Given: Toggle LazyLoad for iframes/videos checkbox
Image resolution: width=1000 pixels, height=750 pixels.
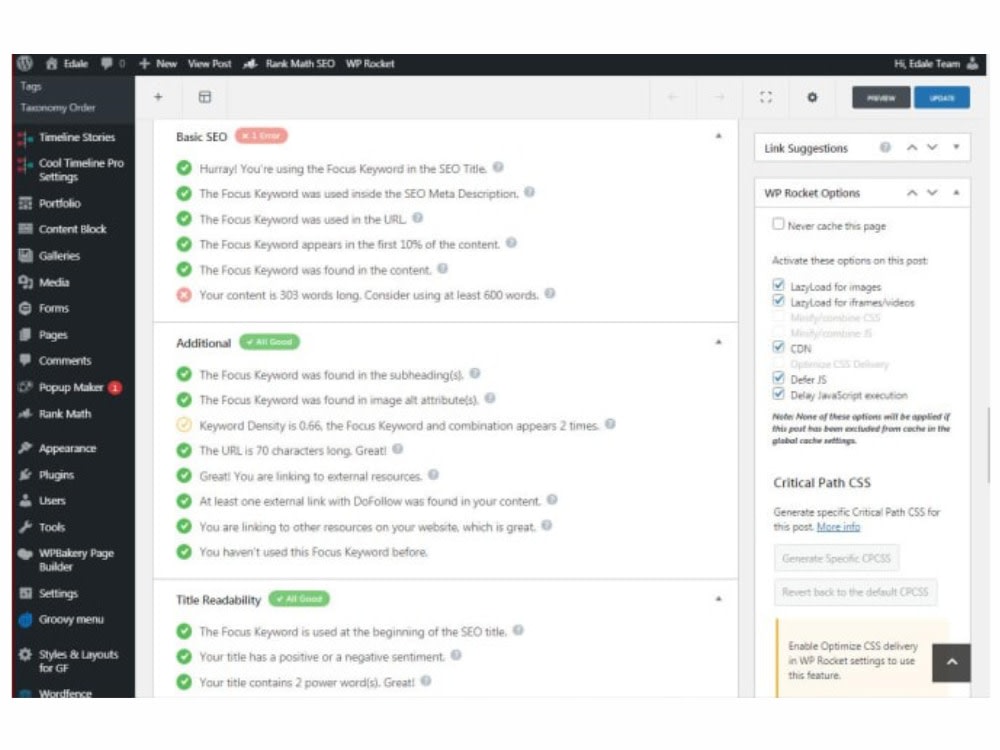Looking at the screenshot, I should pos(778,300).
